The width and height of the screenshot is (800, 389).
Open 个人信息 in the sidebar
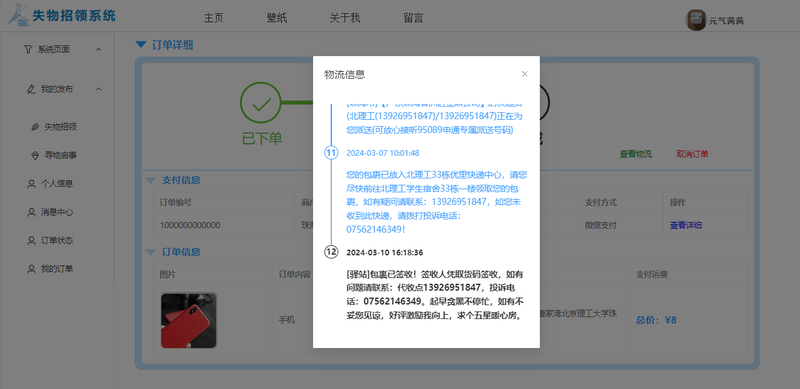[57, 184]
